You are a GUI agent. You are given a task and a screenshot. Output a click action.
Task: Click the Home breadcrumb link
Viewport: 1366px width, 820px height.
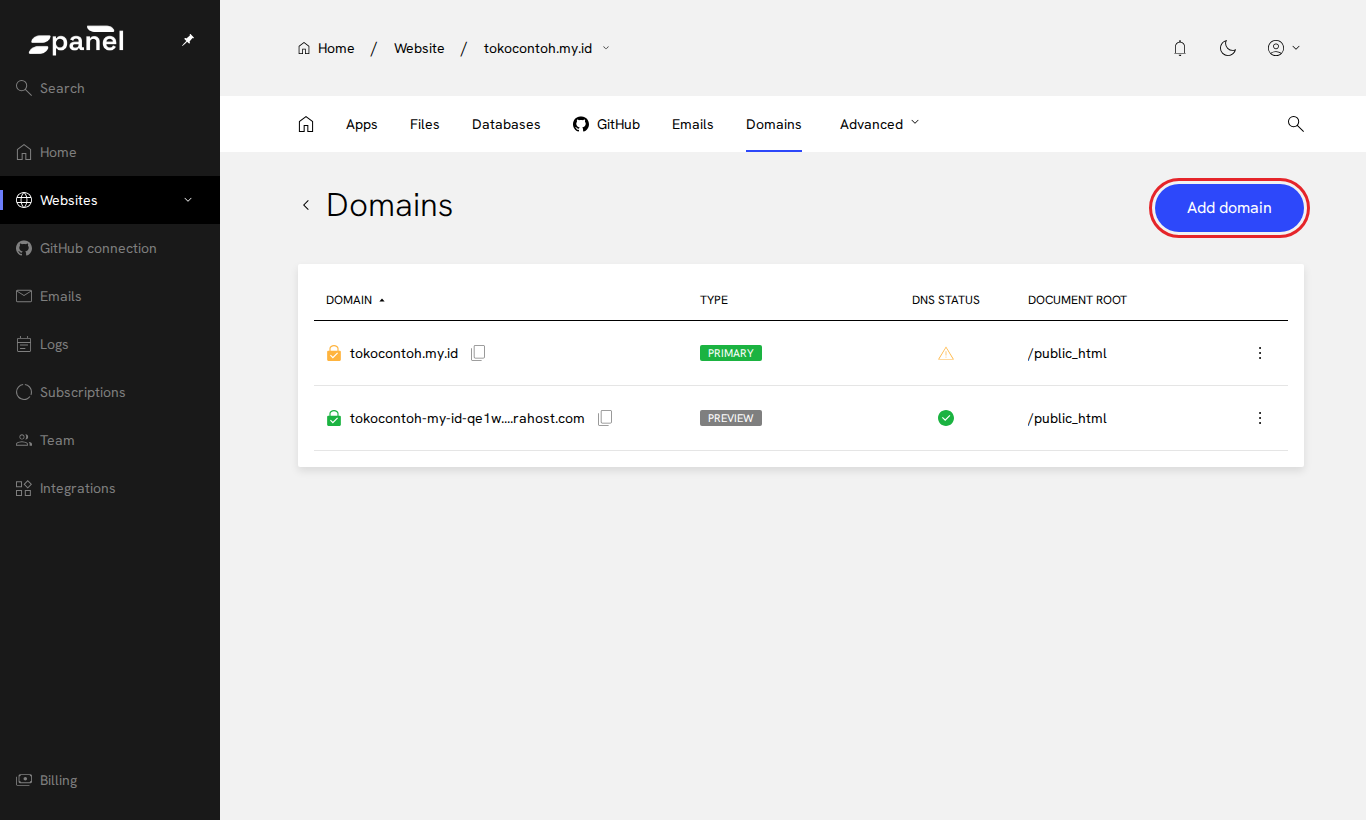pos(326,48)
